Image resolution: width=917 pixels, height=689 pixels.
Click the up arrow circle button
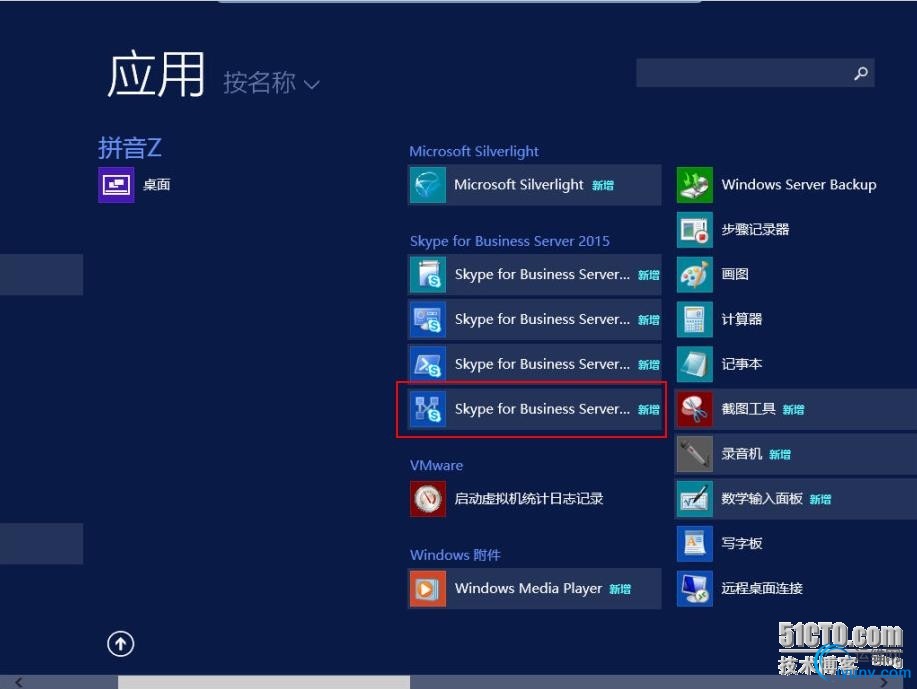pos(120,644)
